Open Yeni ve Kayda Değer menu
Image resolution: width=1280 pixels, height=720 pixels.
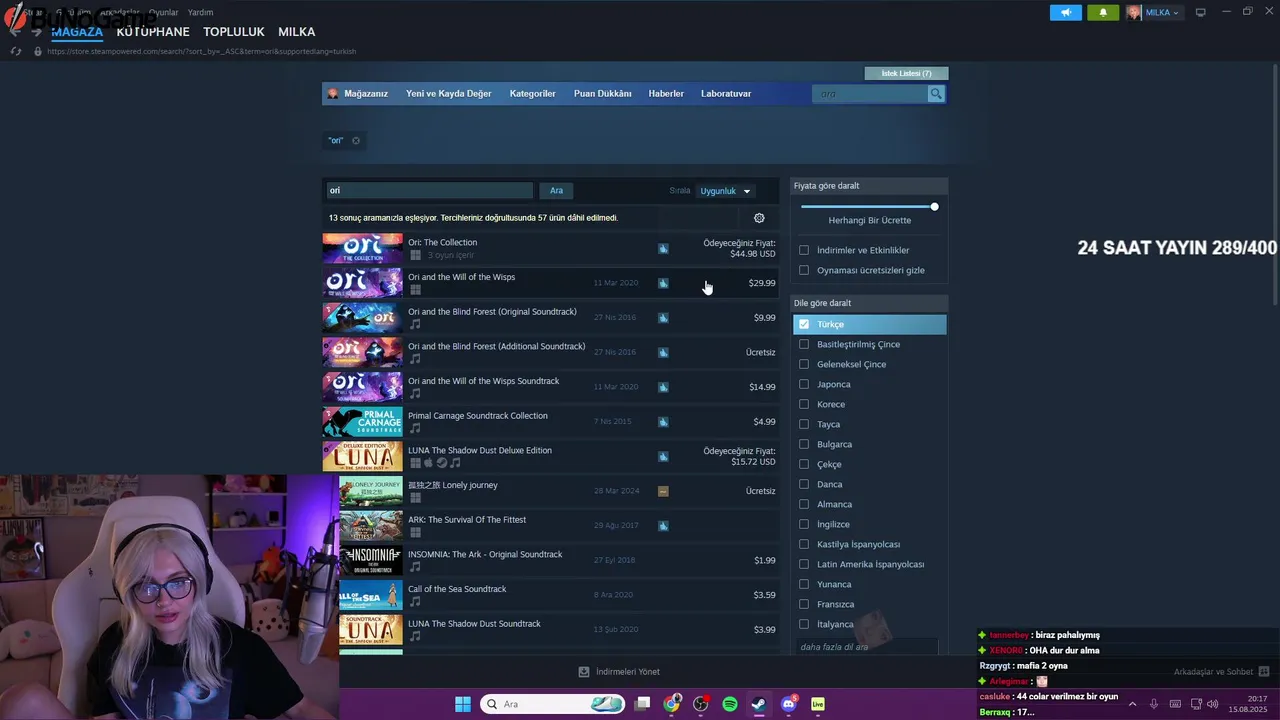449,94
